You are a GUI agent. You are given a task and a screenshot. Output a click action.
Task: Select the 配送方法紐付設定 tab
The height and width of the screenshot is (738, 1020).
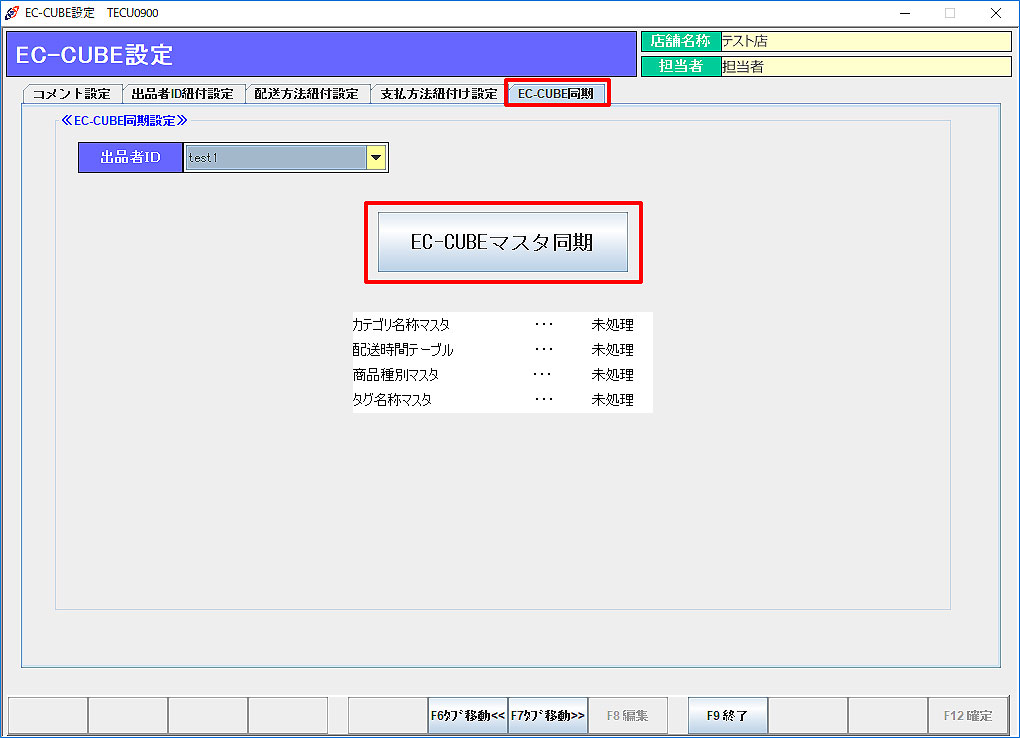(x=306, y=94)
